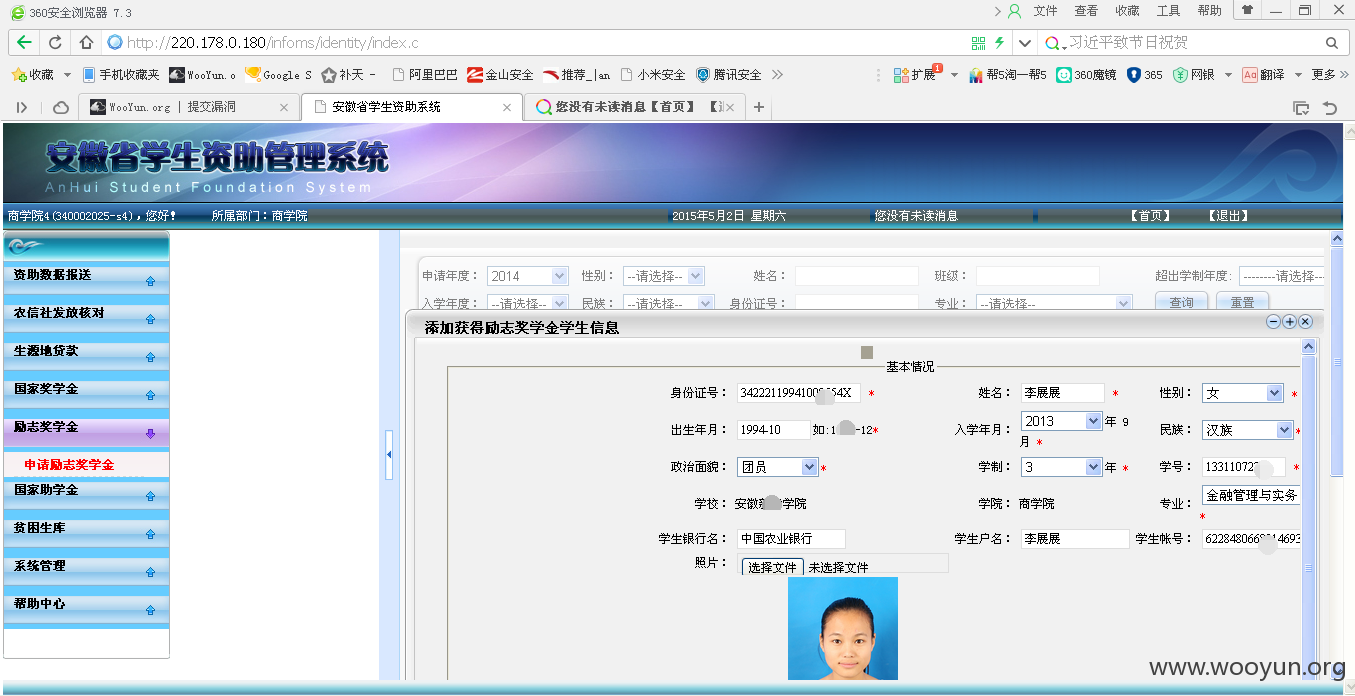Open the 金山安全 bookmark
Image resolution: width=1355 pixels, height=696 pixels.
click(x=501, y=75)
